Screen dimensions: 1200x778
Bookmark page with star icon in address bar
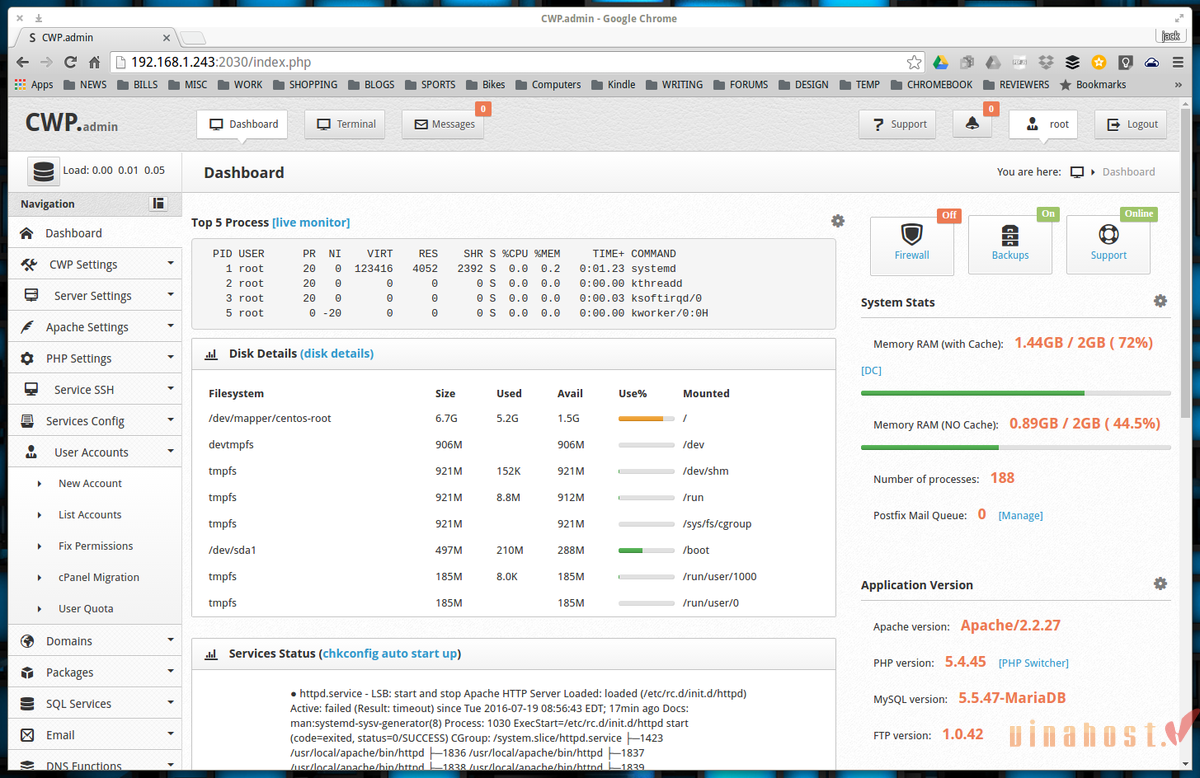(913, 61)
